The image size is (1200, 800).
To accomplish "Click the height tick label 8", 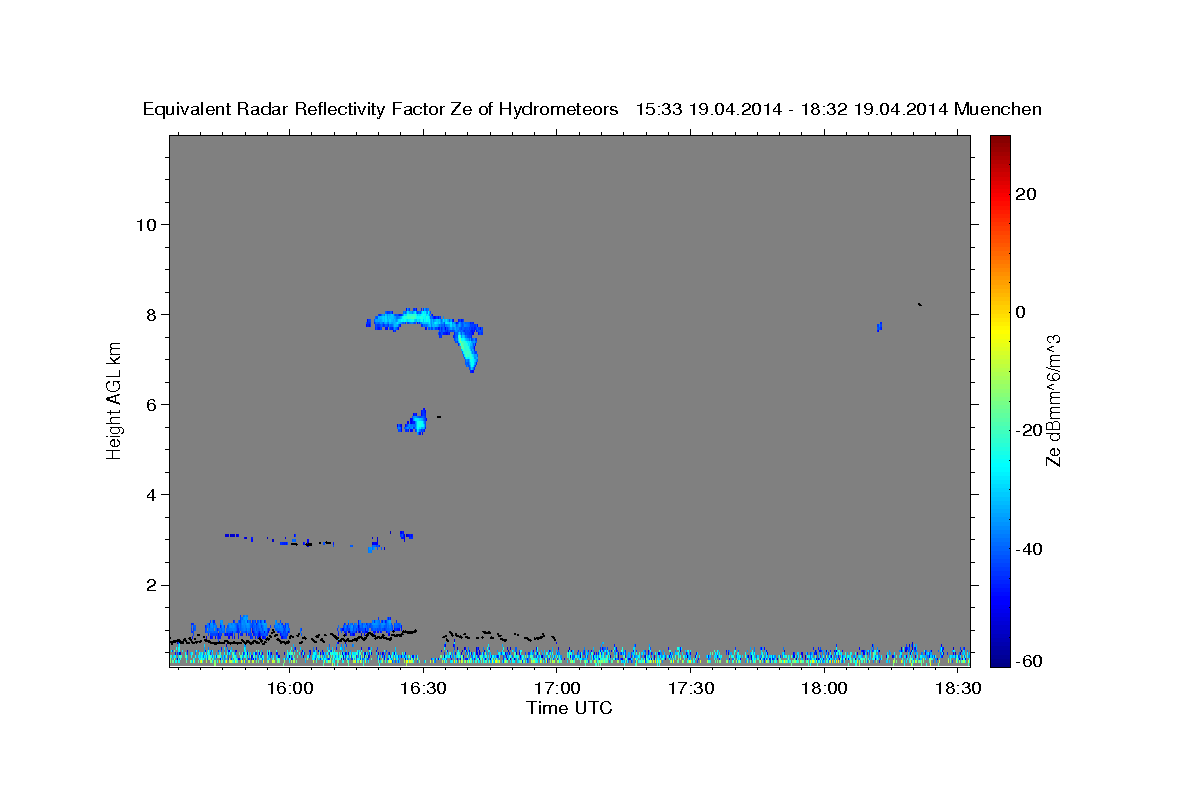I will point(149,314).
